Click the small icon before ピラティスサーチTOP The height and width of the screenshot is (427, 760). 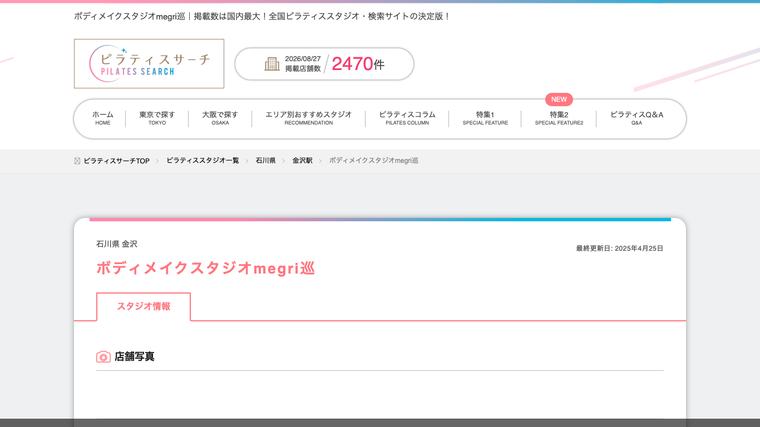tap(77, 160)
